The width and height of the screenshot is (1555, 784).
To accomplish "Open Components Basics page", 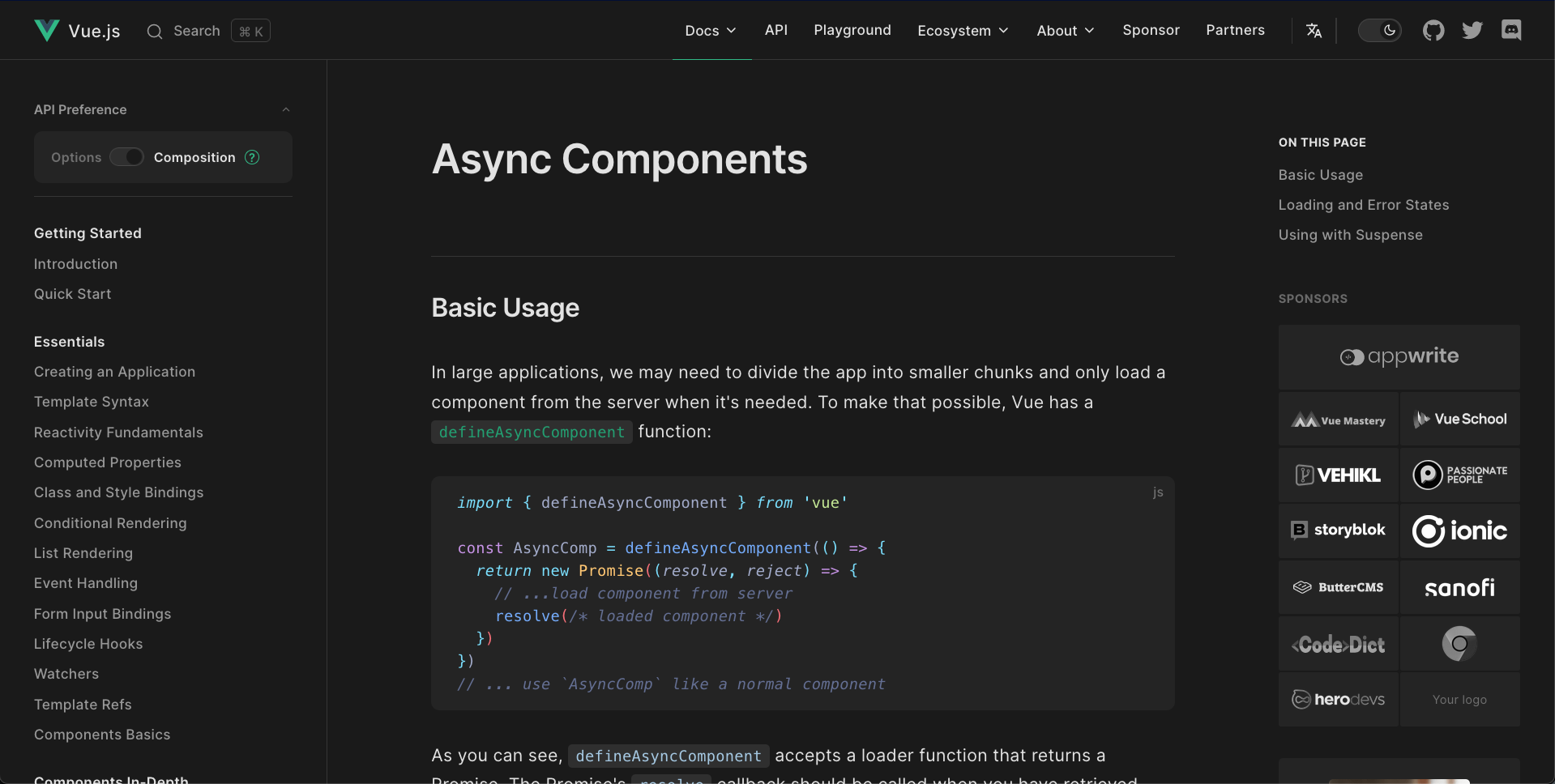I will point(102,735).
